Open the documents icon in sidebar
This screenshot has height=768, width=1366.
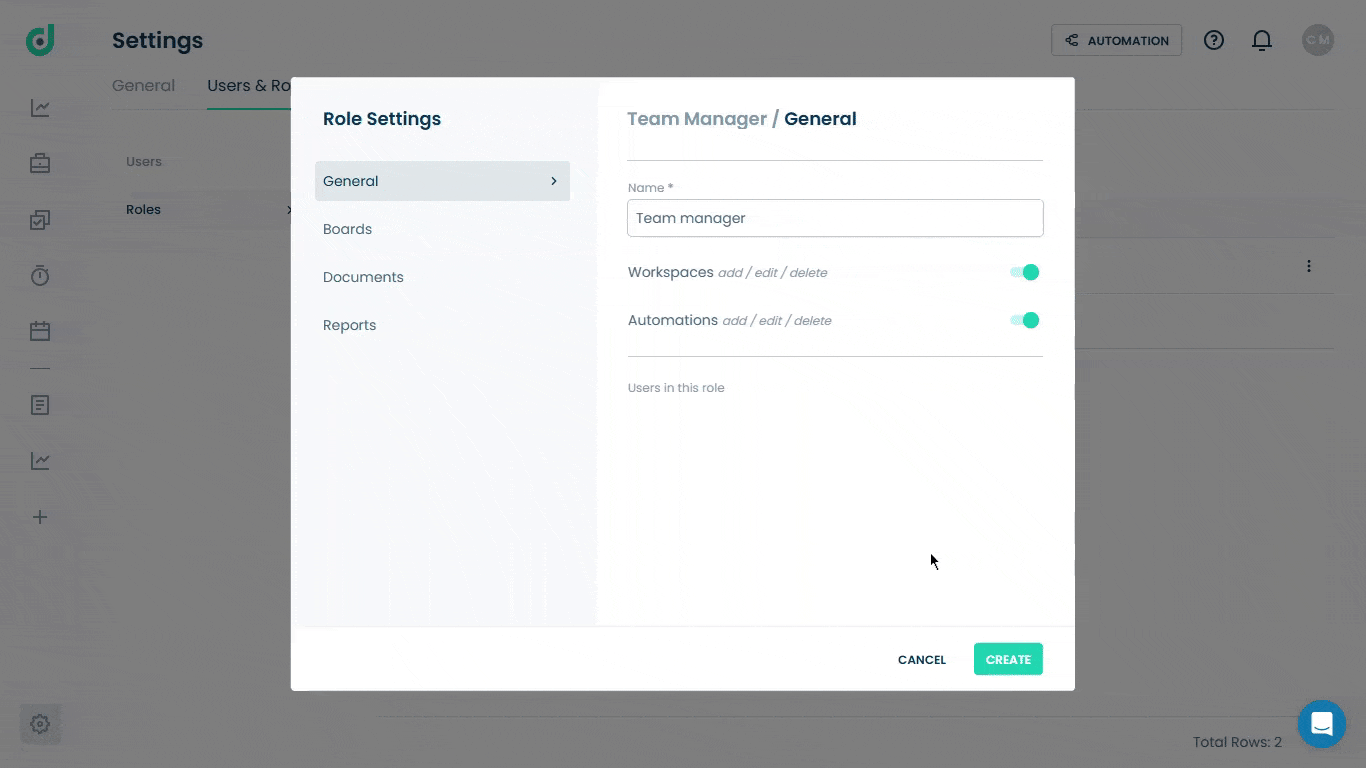[x=40, y=405]
